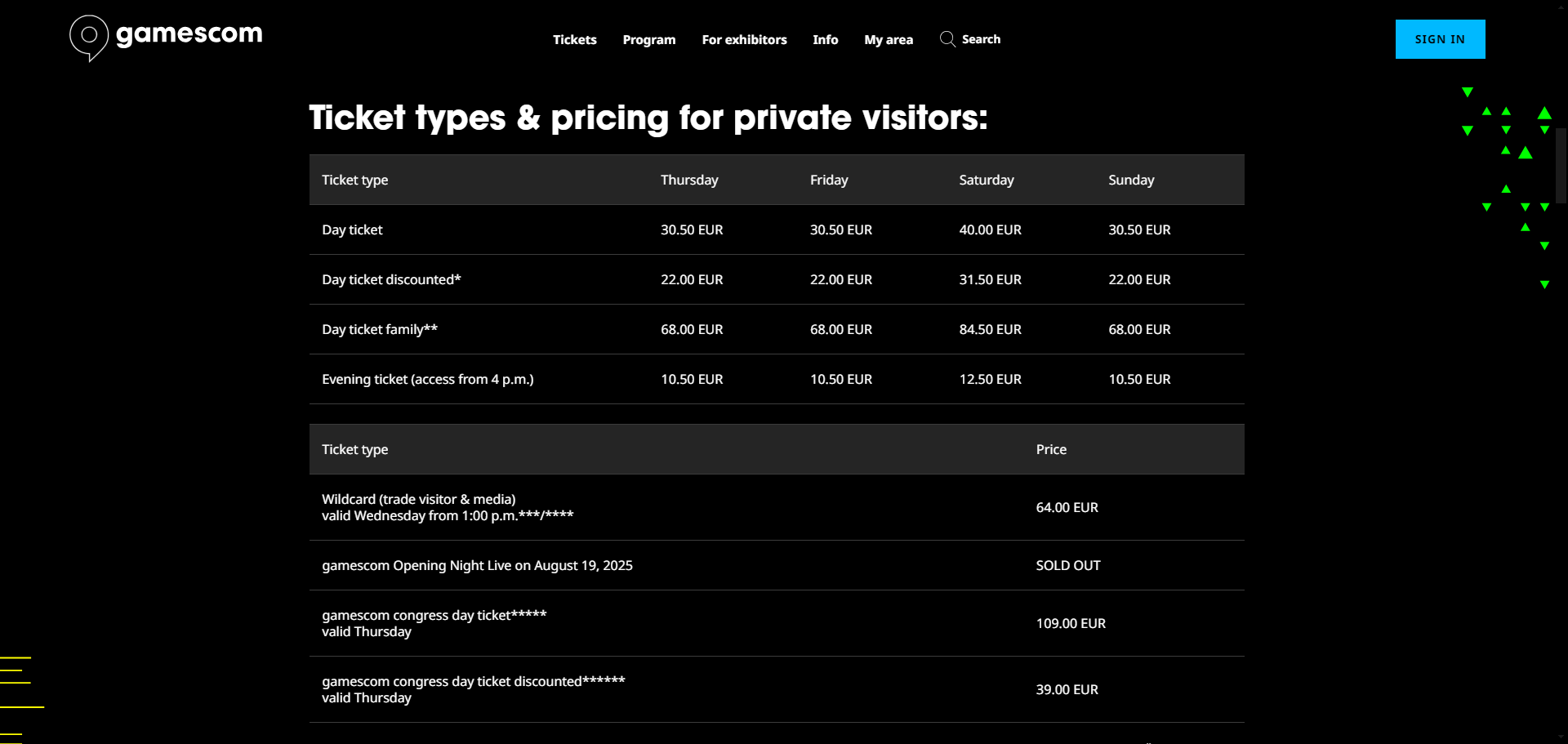Click the Day ticket row label
The height and width of the screenshot is (744, 1568).
(352, 229)
